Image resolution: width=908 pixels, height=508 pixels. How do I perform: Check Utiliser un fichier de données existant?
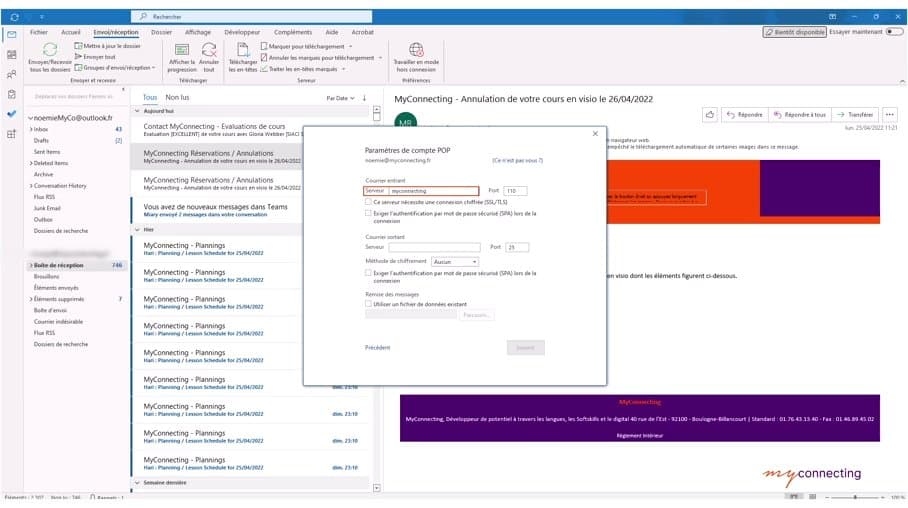click(368, 304)
